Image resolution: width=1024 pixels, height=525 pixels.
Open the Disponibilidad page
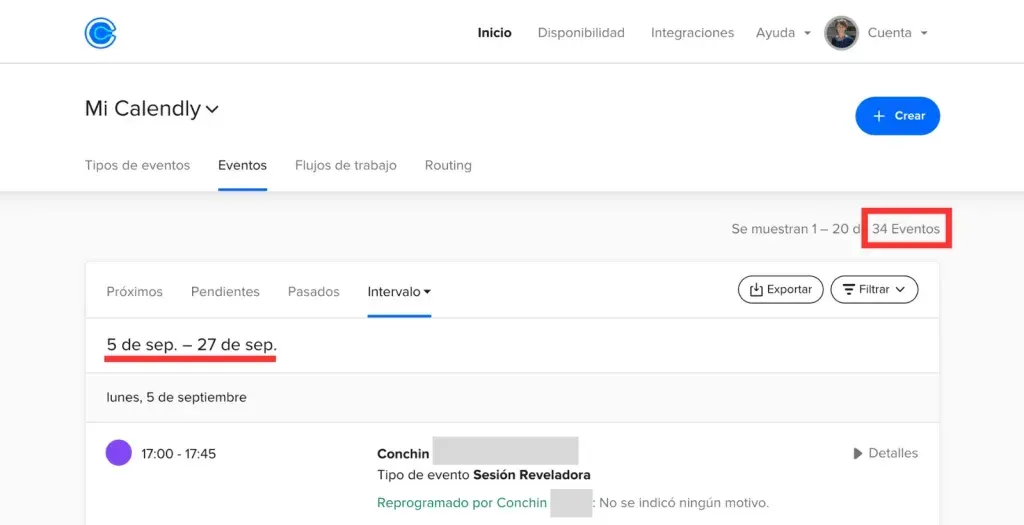point(581,33)
